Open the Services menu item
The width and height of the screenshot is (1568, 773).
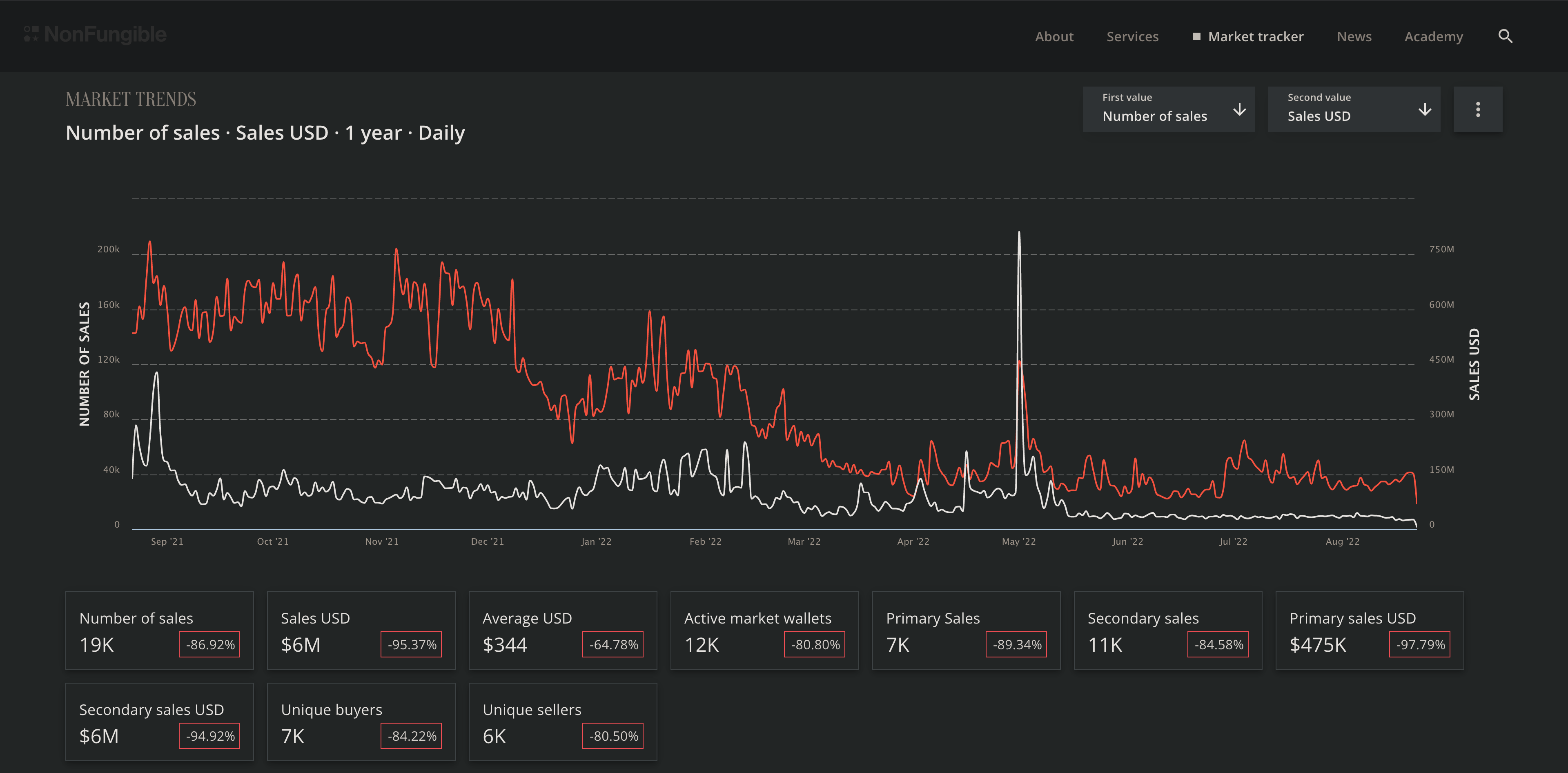[1132, 36]
